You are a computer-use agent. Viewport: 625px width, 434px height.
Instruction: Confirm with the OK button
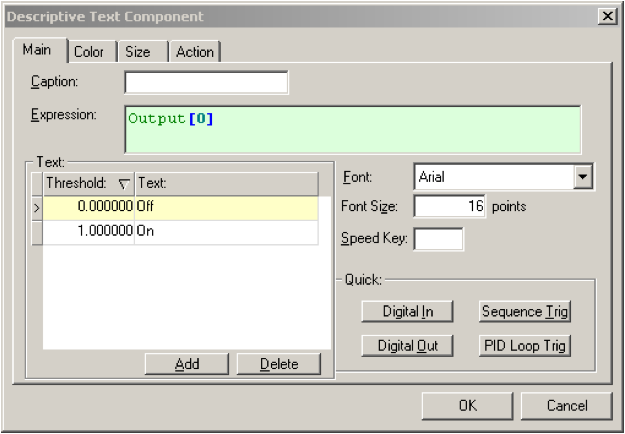[x=467, y=406]
